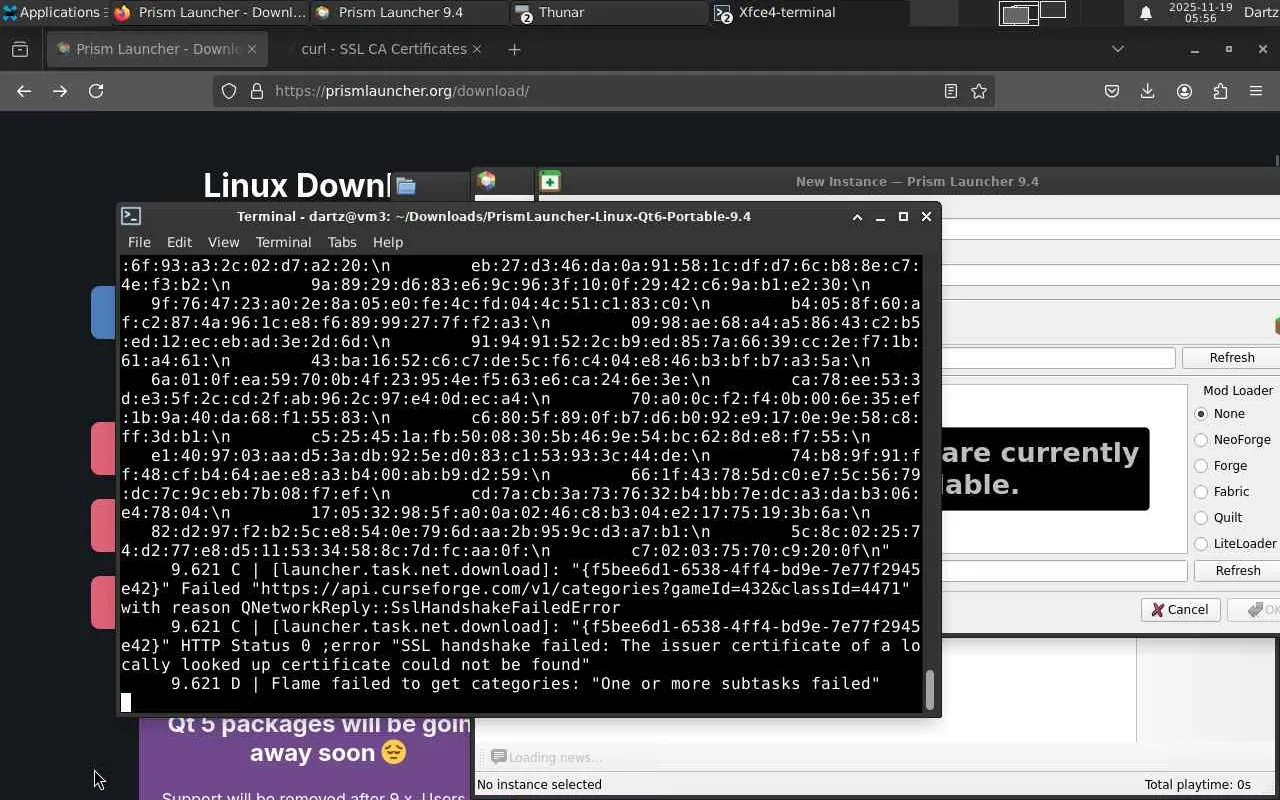
Task: Show site security info via the padlock
Action: 257,91
